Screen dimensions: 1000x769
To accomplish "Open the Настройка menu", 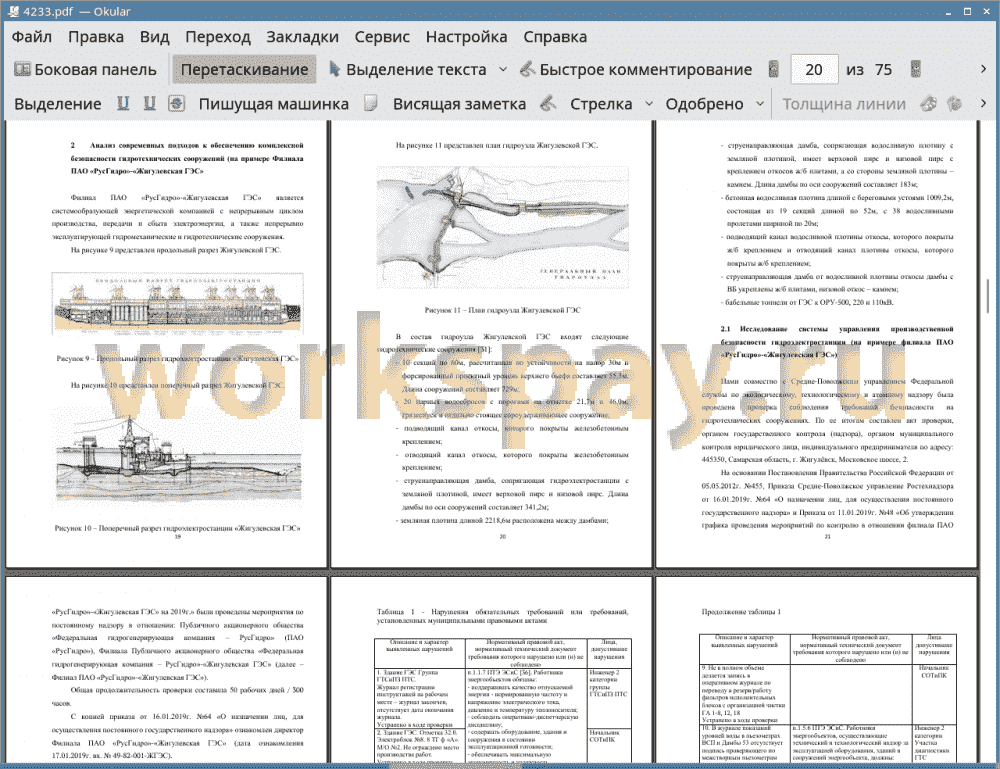I will point(466,37).
